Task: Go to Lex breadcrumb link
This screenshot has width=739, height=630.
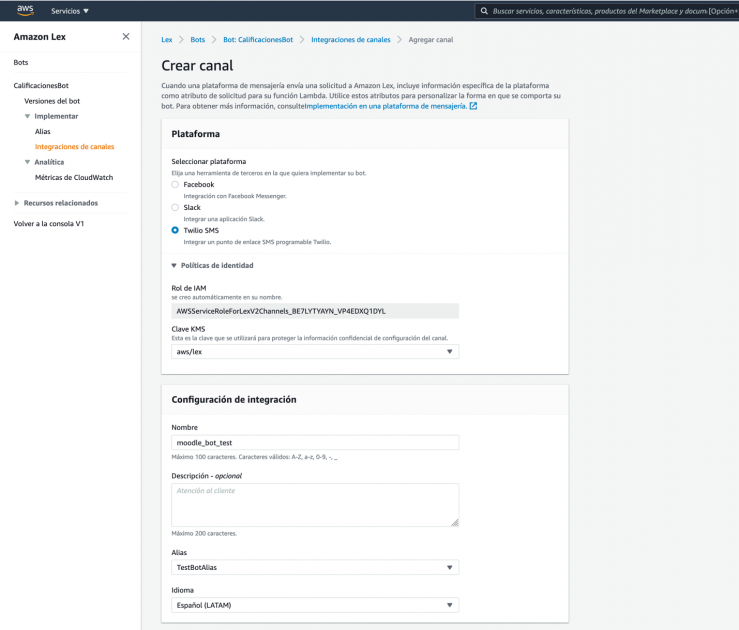Action: [167, 40]
